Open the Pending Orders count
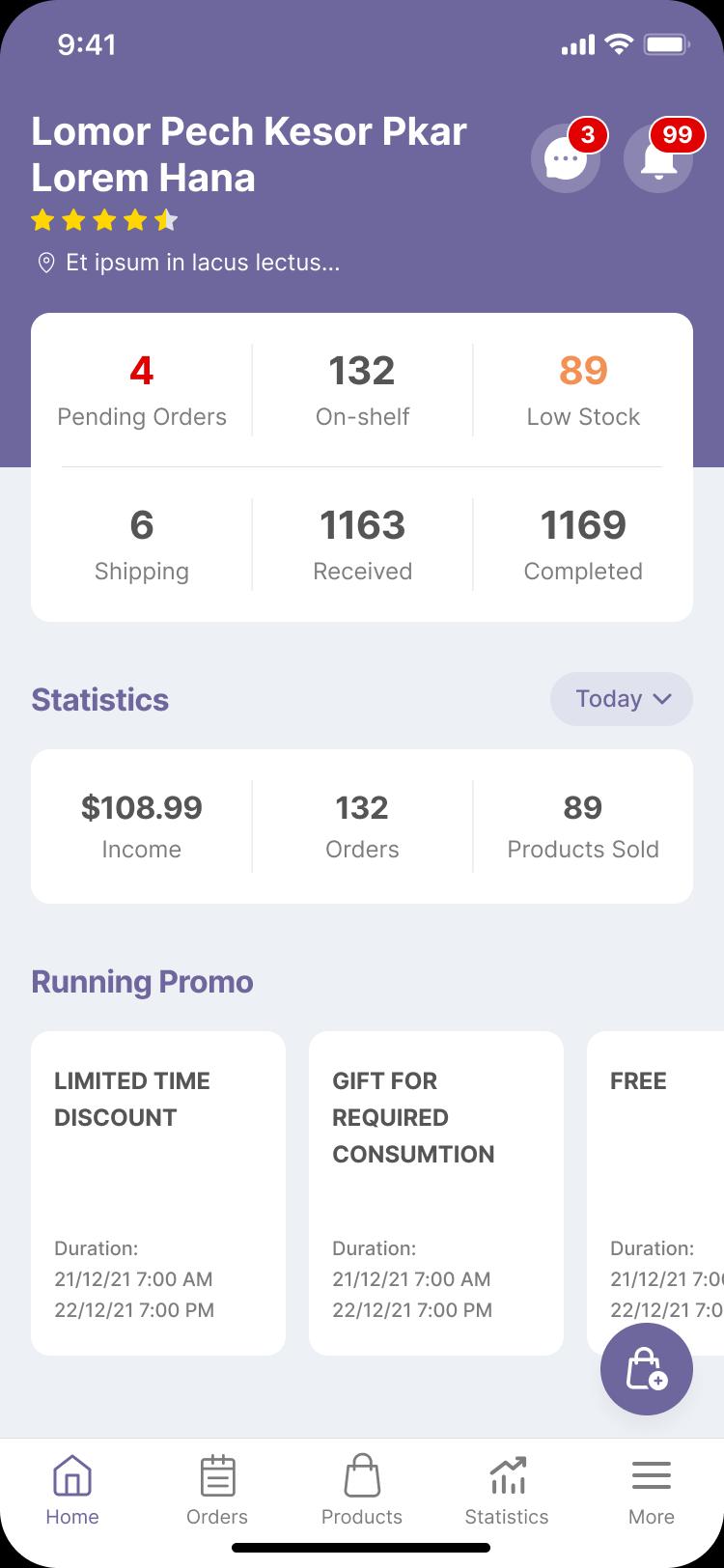The image size is (724, 1568). click(142, 390)
